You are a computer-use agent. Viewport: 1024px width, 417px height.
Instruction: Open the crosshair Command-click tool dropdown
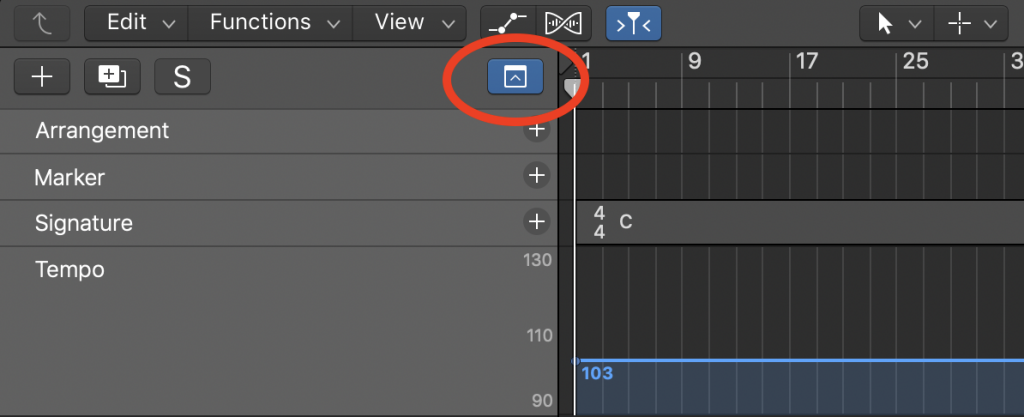pyautogui.click(x=971, y=24)
